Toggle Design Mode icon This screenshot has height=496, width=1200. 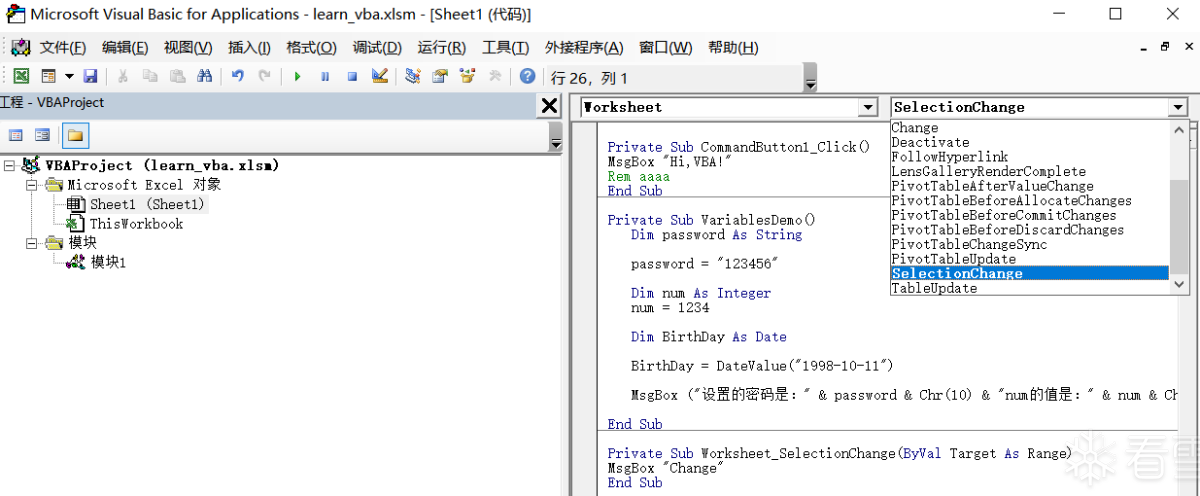pos(379,77)
